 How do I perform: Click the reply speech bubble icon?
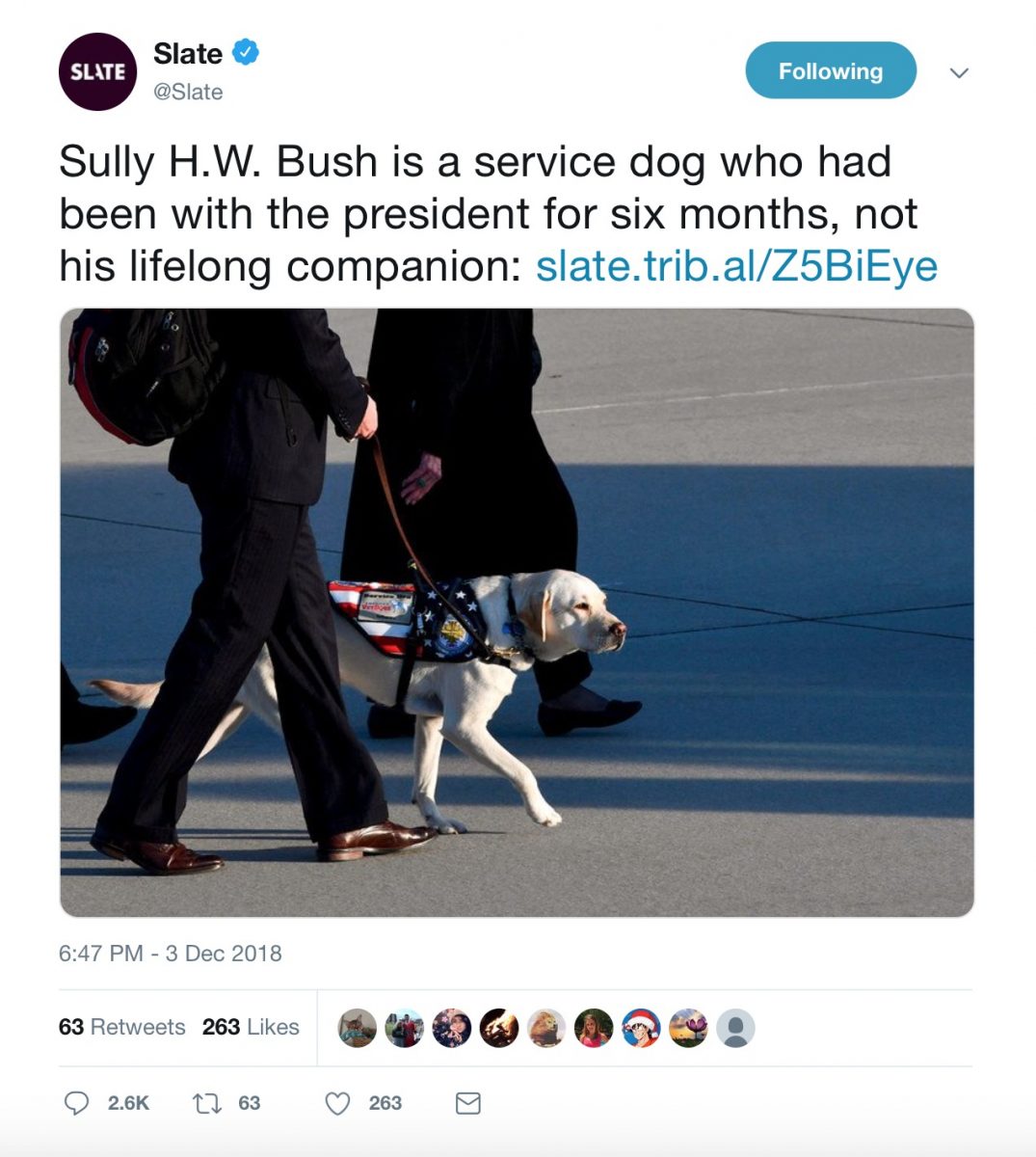76,1103
